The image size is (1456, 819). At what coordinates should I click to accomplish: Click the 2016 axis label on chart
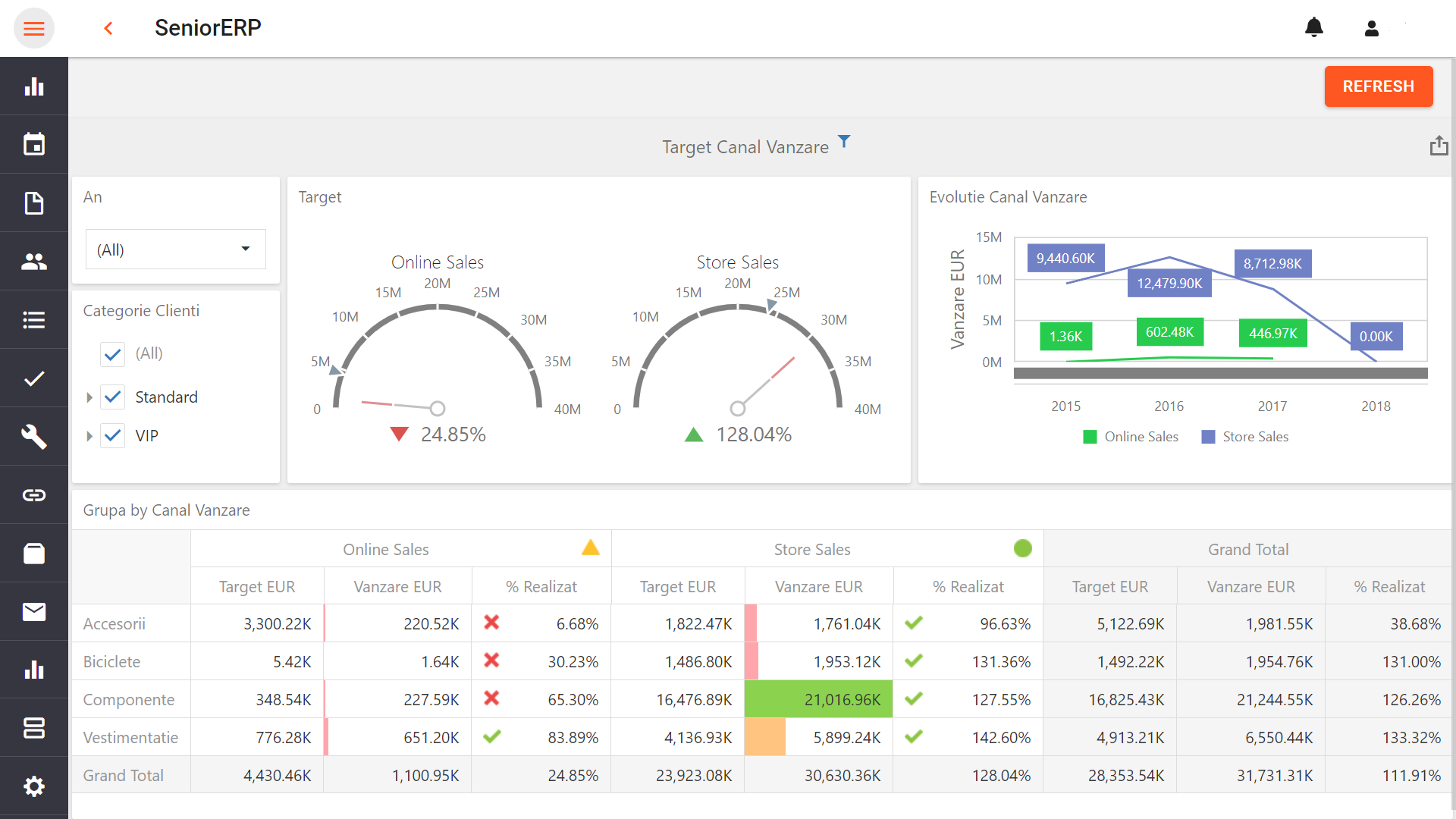tap(1169, 406)
